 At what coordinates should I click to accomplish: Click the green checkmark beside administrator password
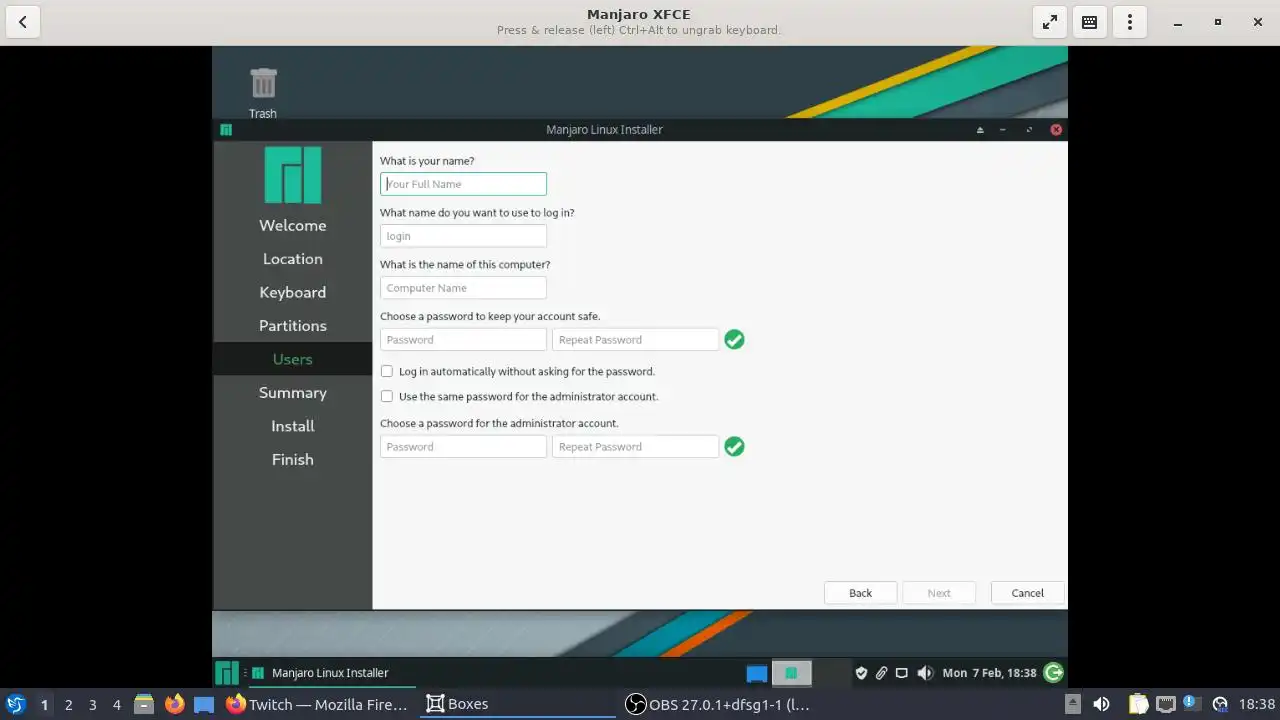click(734, 446)
